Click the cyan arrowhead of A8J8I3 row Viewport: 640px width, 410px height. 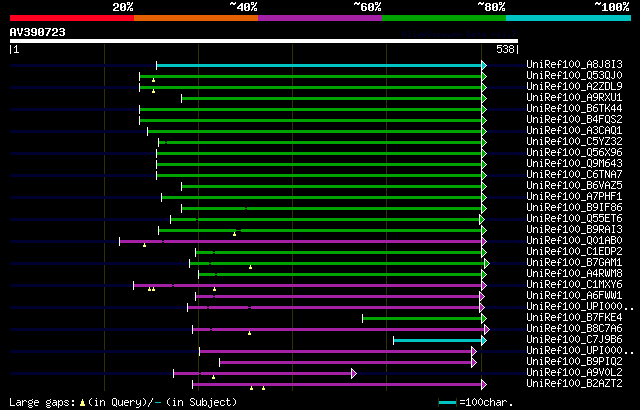484,65
